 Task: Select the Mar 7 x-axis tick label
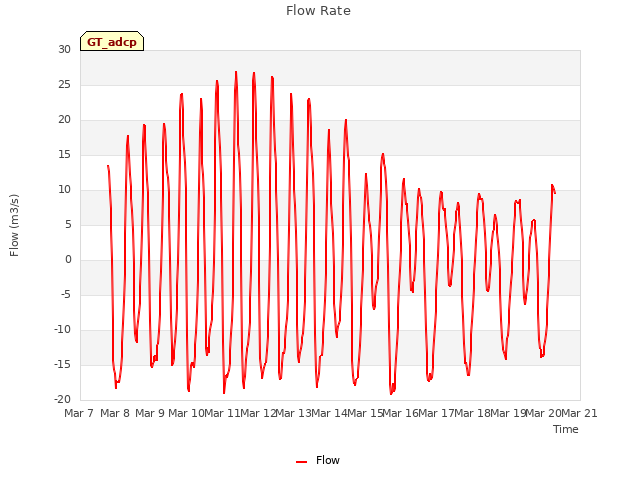(x=79, y=413)
